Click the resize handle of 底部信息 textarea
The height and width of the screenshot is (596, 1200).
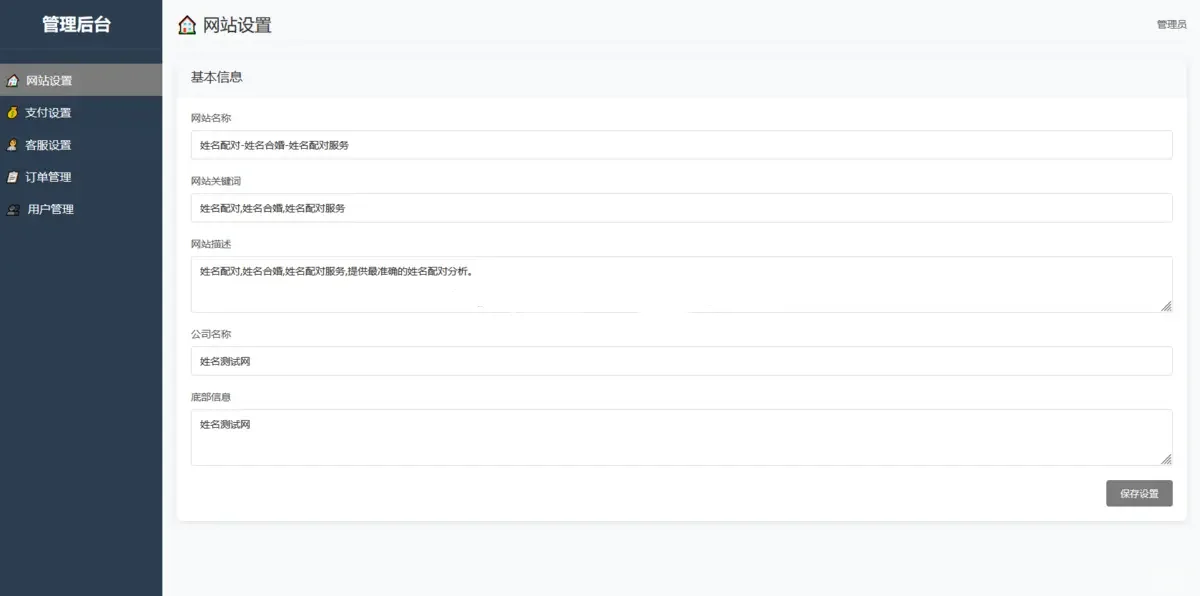pyautogui.click(x=1166, y=459)
